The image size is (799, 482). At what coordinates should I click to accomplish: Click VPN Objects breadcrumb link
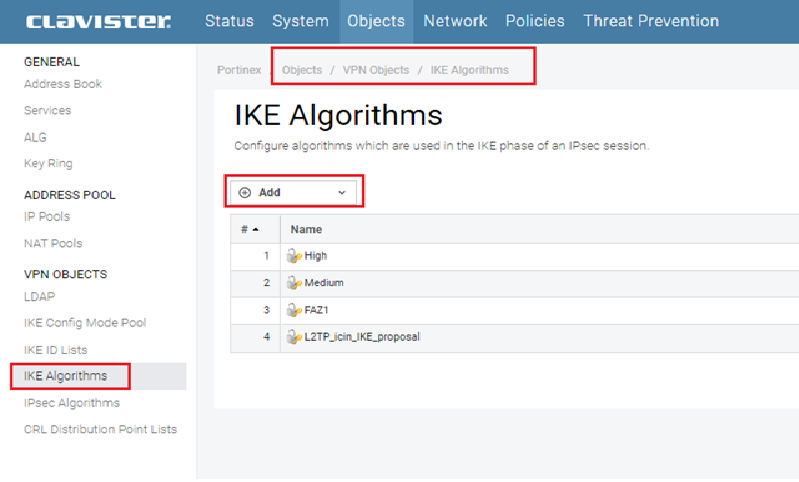(376, 70)
